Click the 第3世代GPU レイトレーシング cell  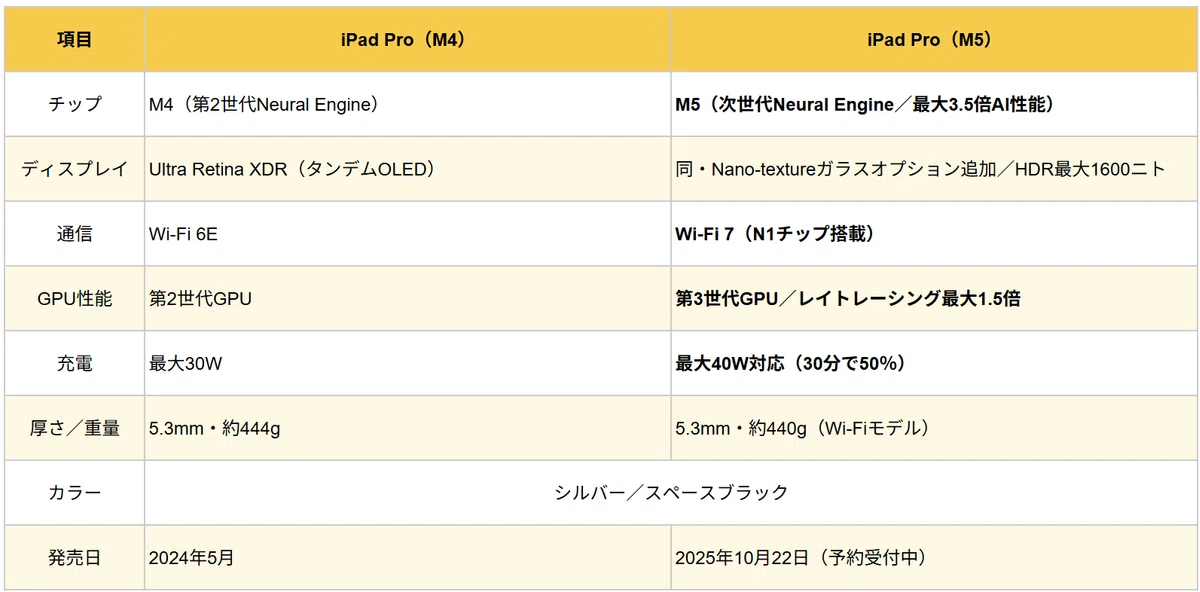click(x=934, y=299)
